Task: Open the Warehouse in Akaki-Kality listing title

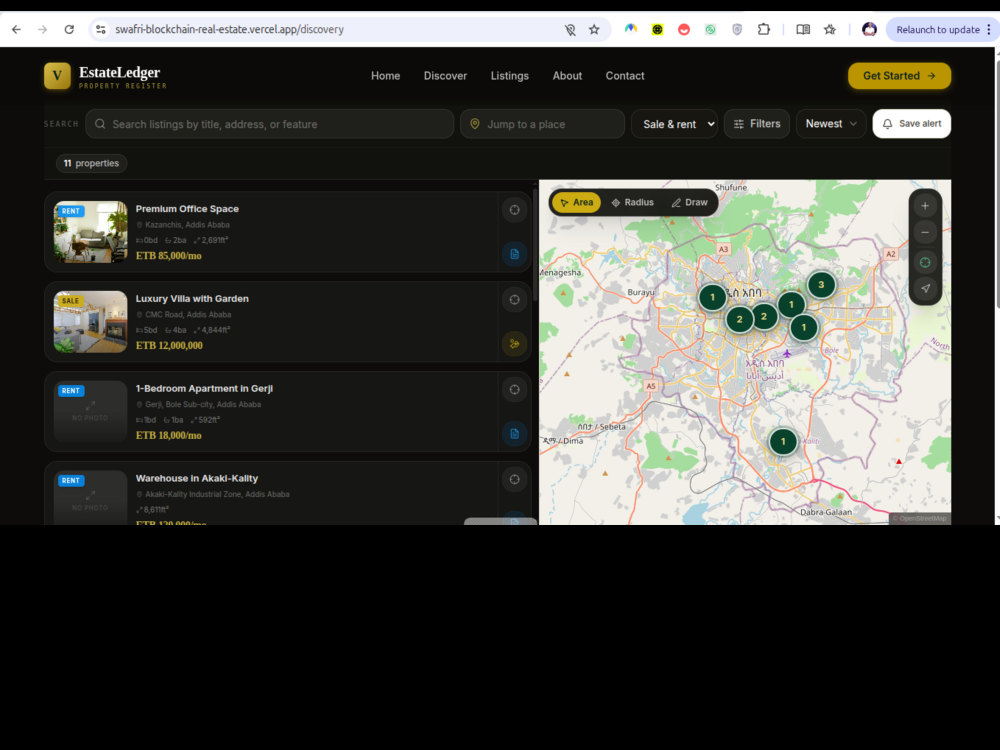Action: (196, 478)
